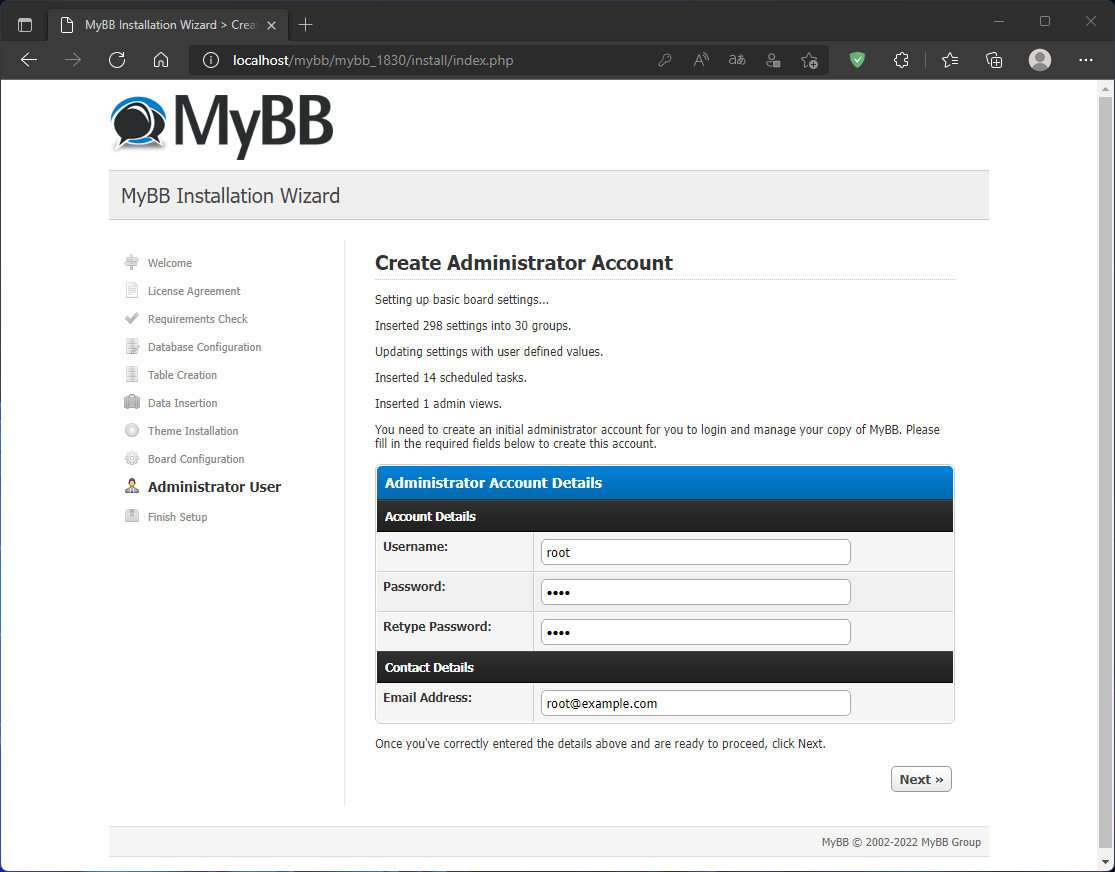Open the browser profile avatar

coord(1040,60)
